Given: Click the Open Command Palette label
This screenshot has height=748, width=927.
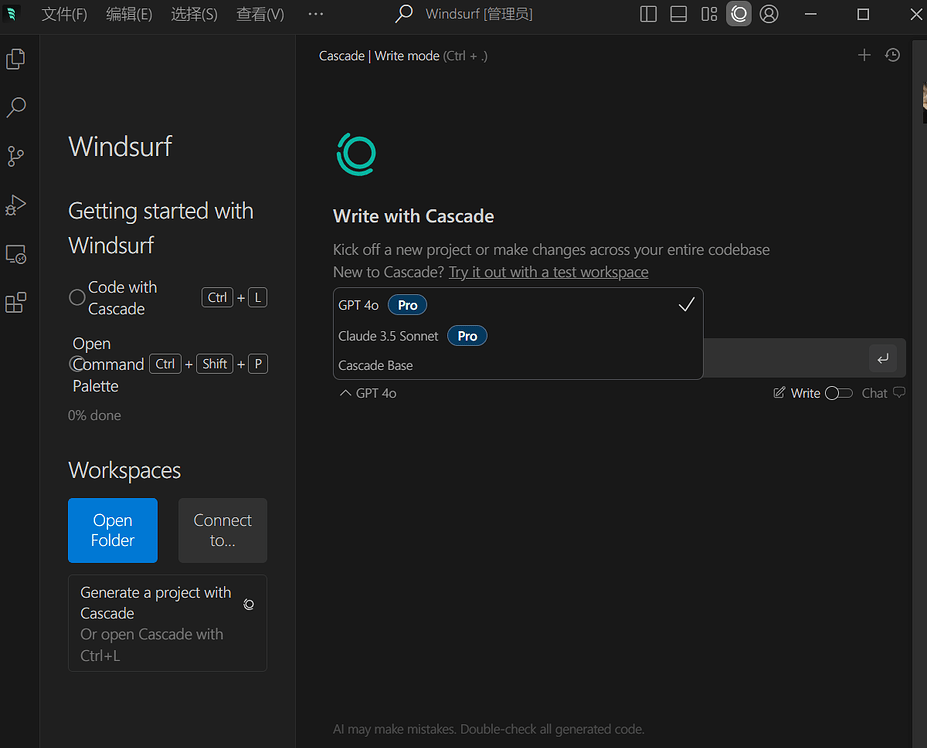Looking at the screenshot, I should coord(108,365).
